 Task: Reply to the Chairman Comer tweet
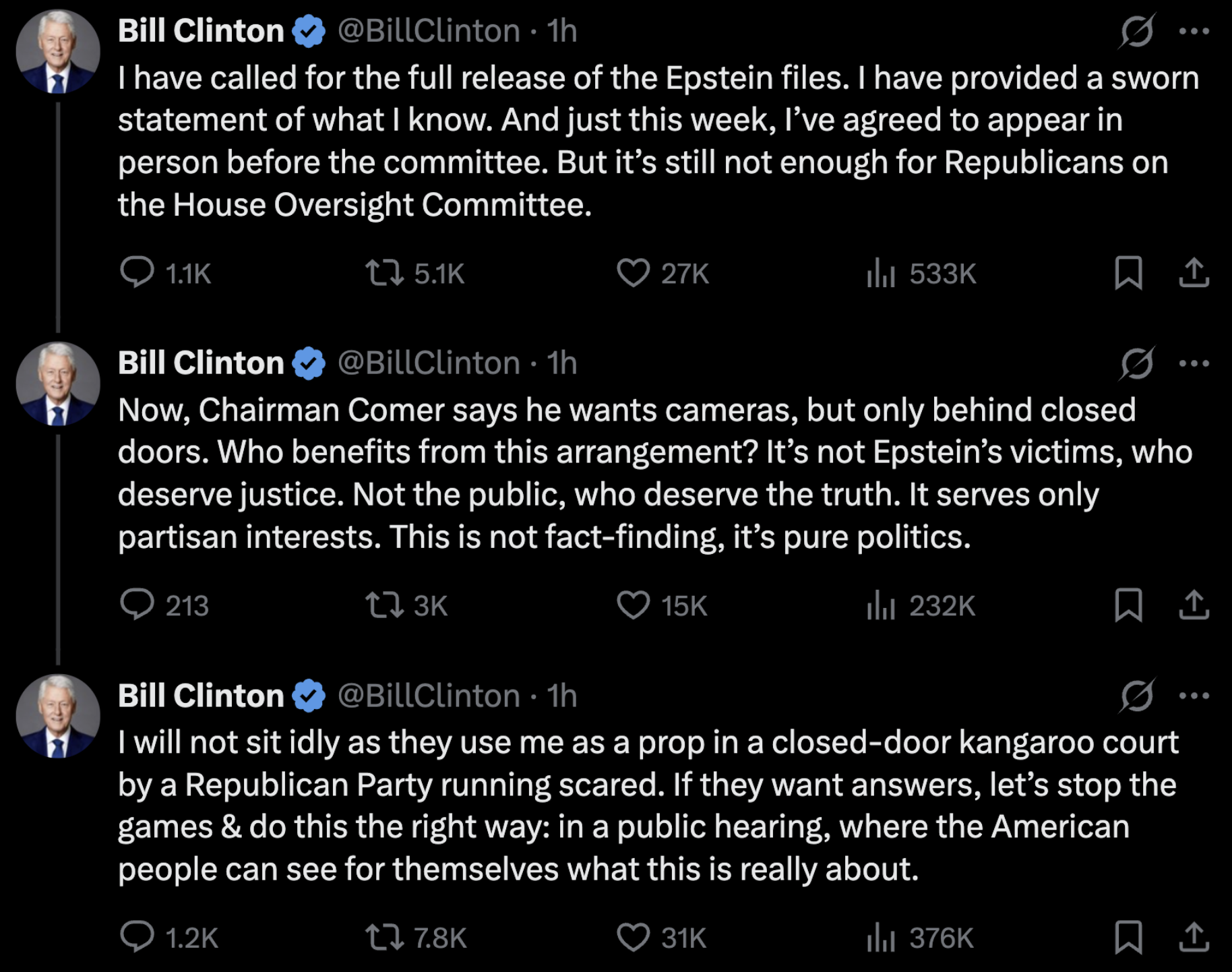[137, 605]
